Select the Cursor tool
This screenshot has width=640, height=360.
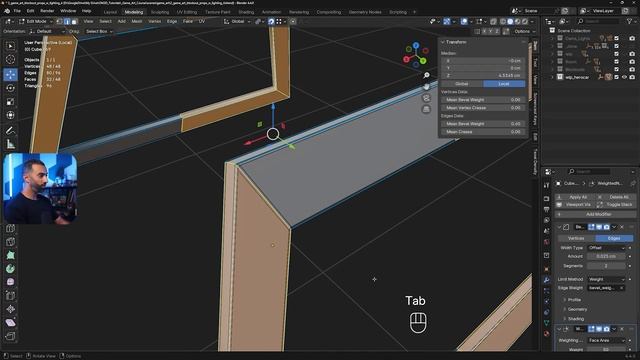click(x=10, y=60)
